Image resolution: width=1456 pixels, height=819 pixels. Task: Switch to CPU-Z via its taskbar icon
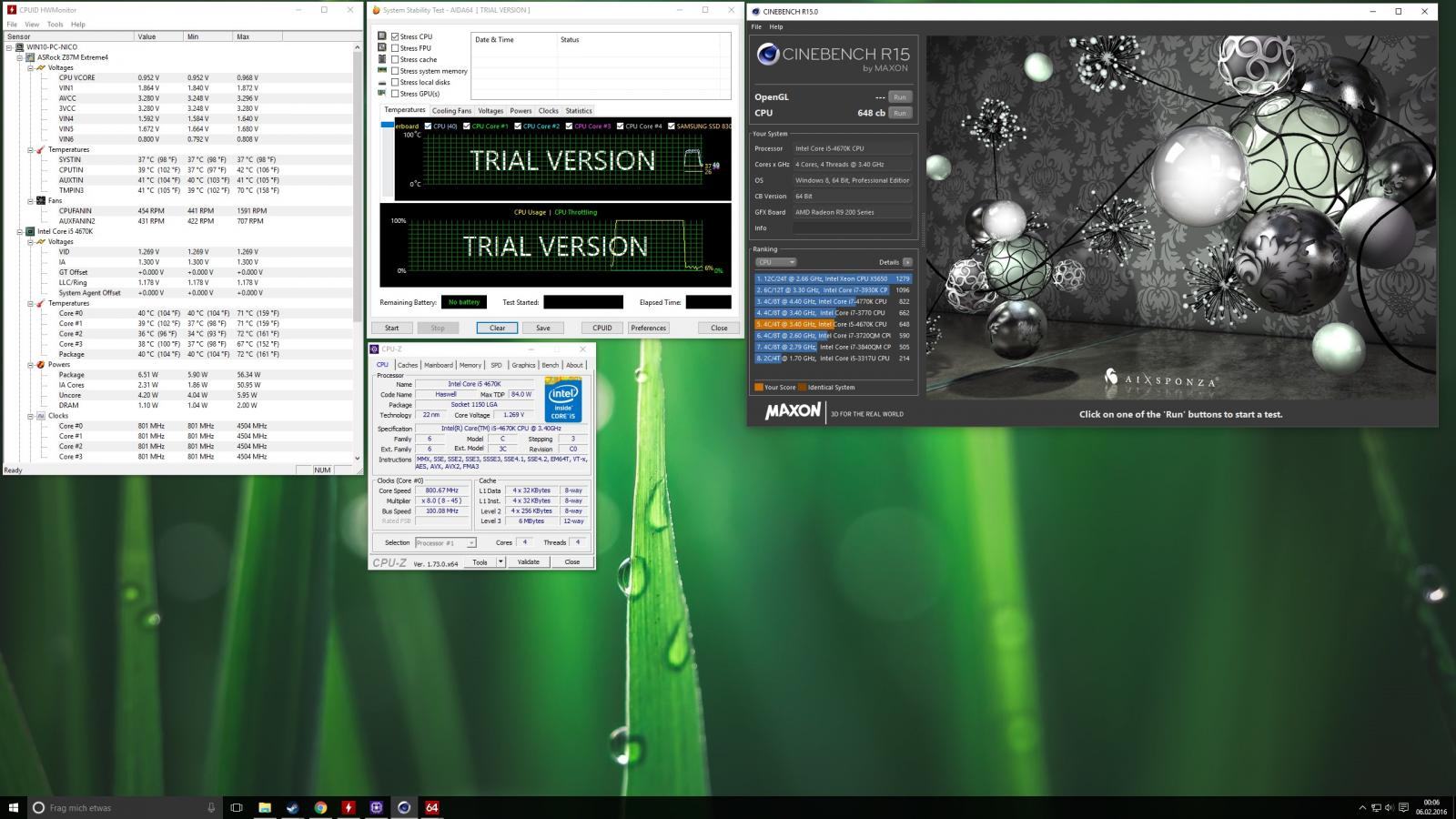point(376,807)
